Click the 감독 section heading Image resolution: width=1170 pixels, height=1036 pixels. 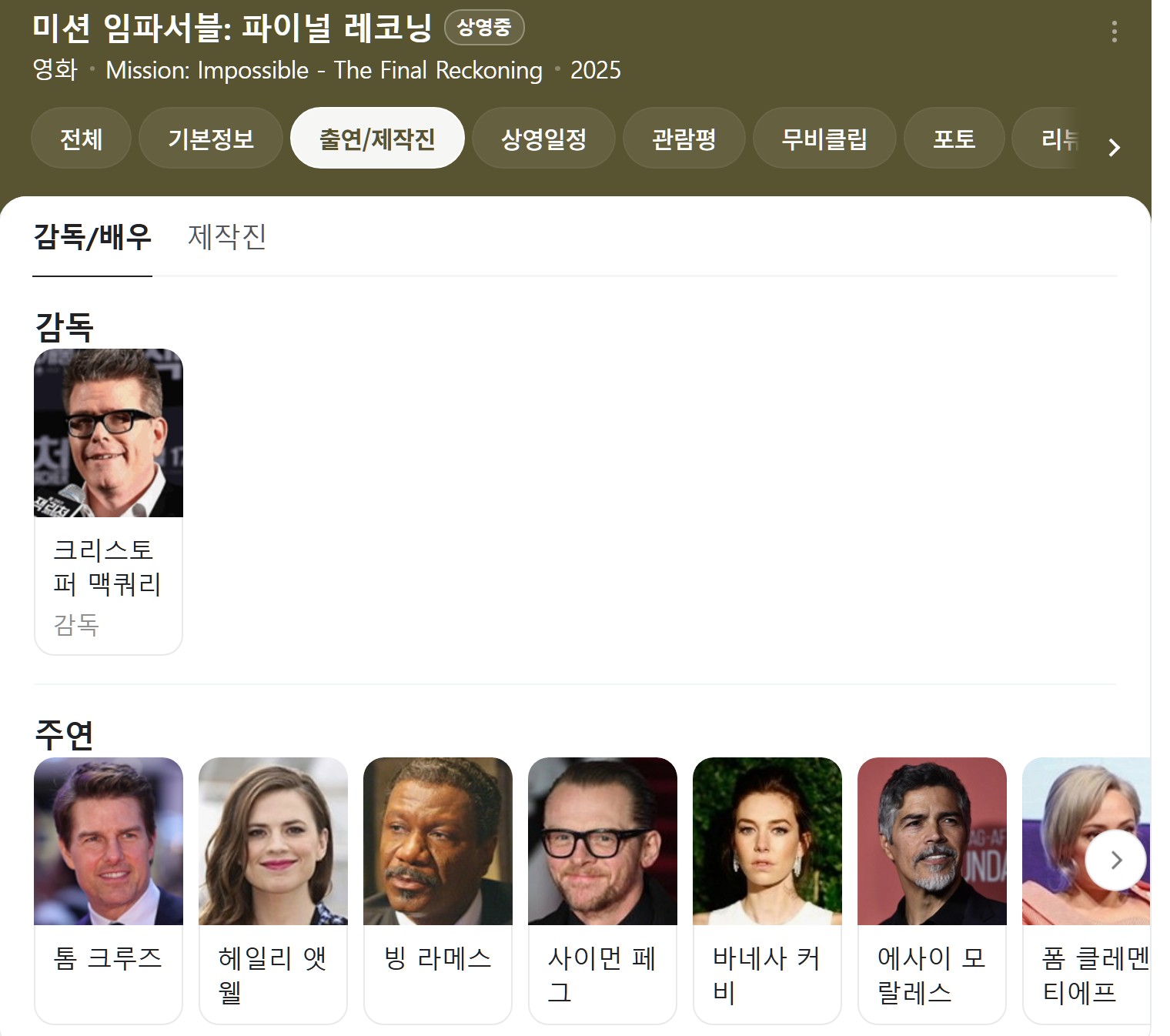[65, 326]
